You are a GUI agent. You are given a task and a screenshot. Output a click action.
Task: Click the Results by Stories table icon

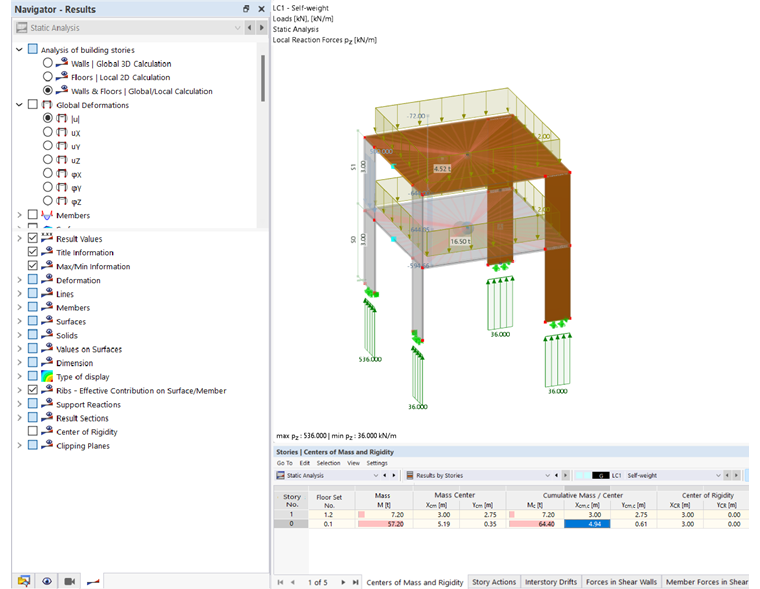click(410, 476)
